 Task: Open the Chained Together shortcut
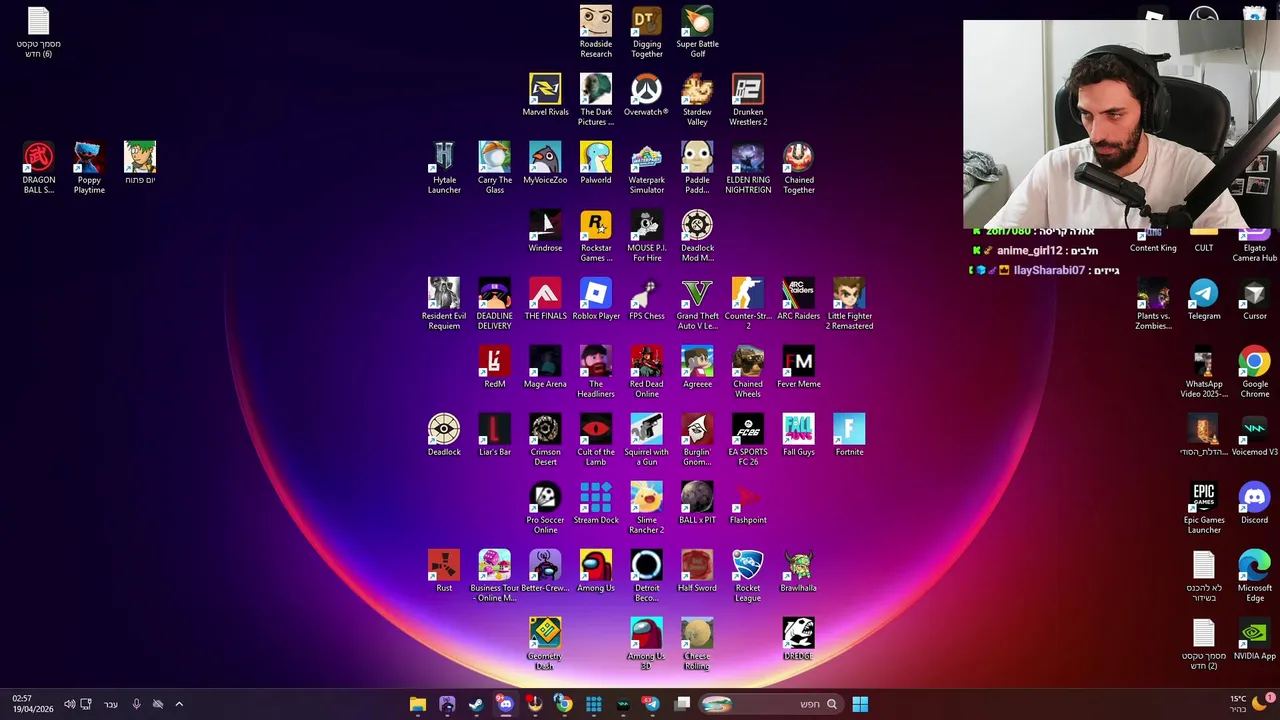799,168
